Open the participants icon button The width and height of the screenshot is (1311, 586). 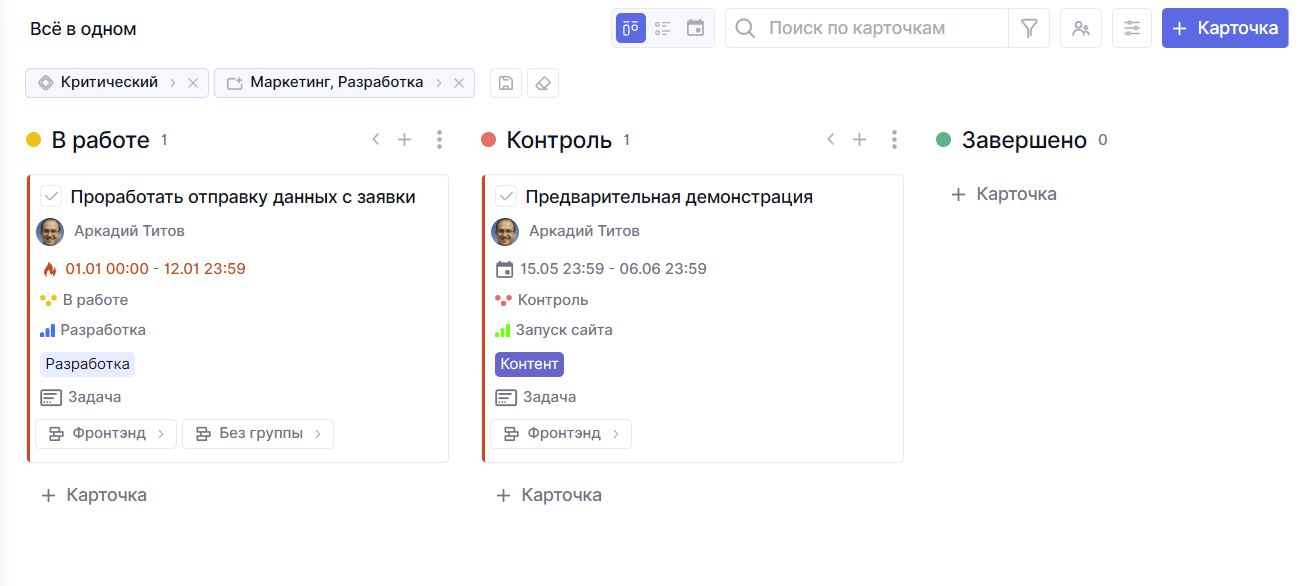(1081, 28)
